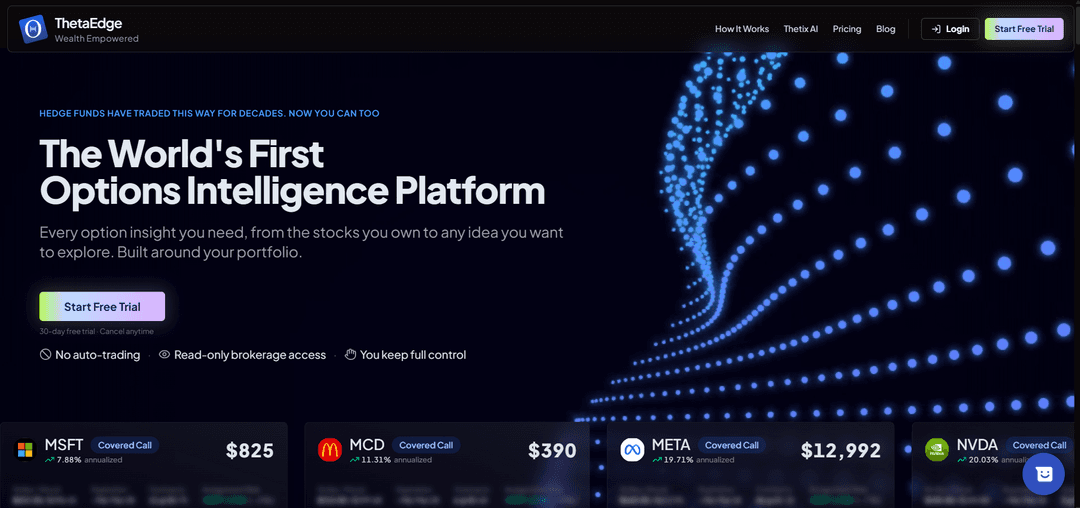
Task: Click the $390 value on MCD card
Action: [x=552, y=451]
